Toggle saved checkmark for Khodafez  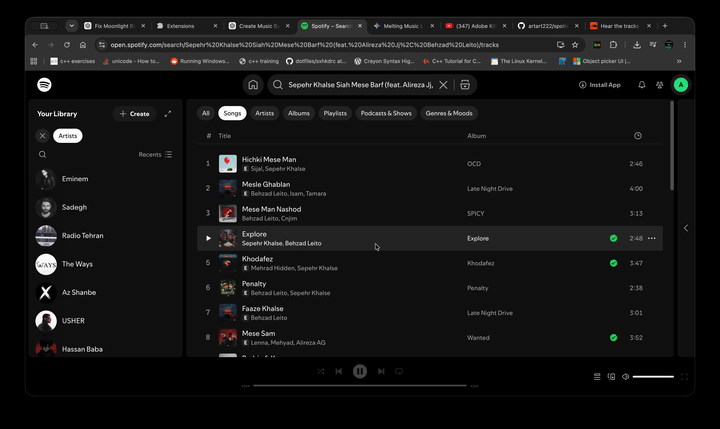pyautogui.click(x=613, y=263)
